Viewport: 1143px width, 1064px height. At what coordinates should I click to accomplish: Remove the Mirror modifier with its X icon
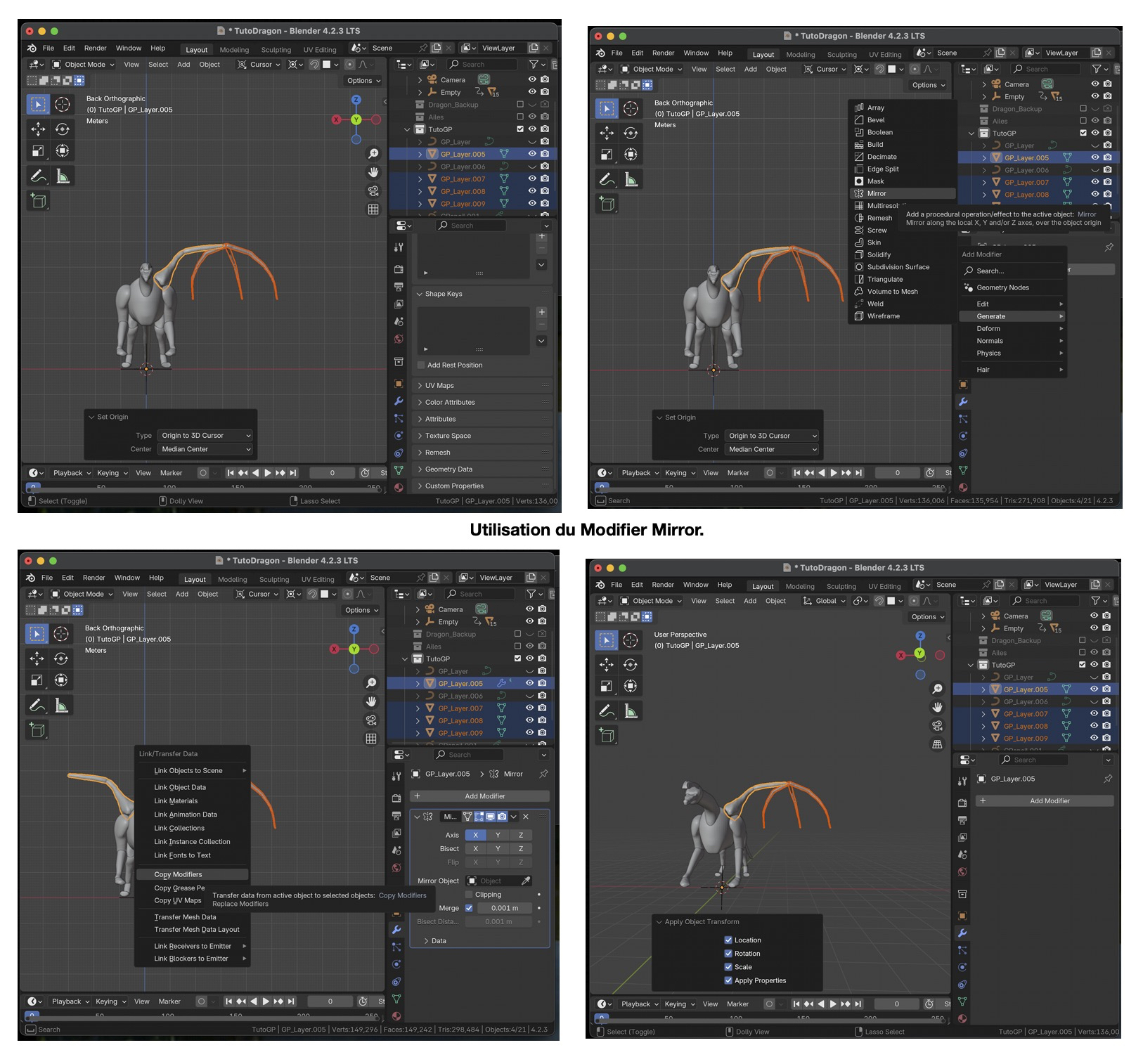click(x=526, y=817)
